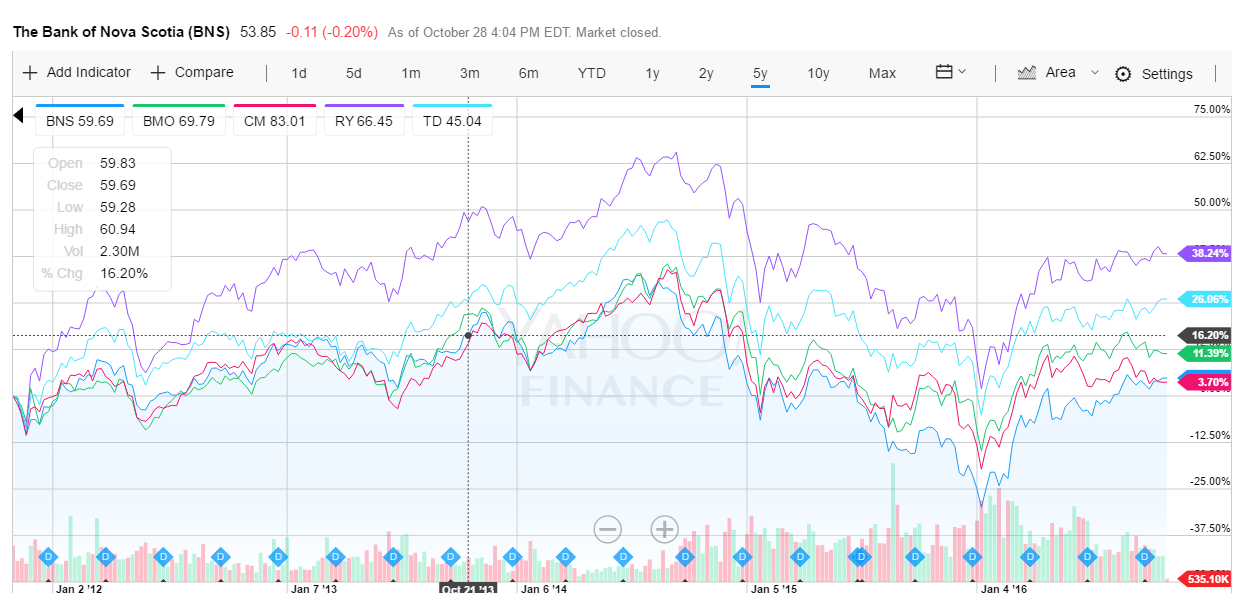Open the calendar date range dropdown

coord(950,72)
